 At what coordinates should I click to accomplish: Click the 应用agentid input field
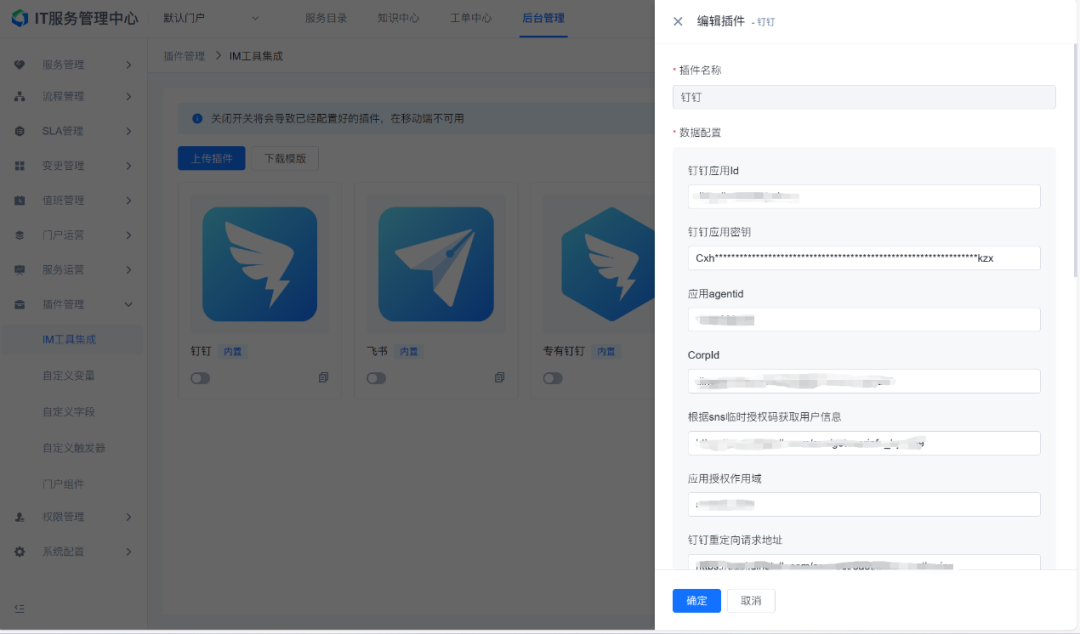[x=864, y=320]
